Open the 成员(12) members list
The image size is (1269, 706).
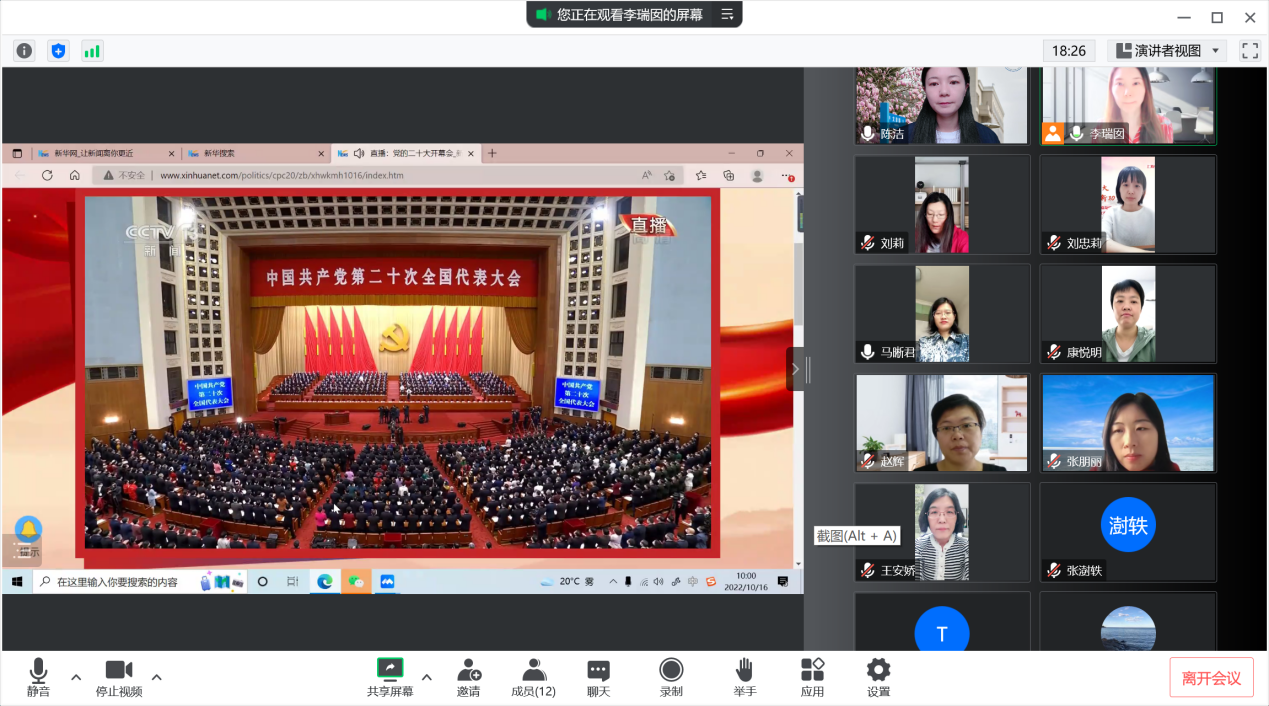coord(534,677)
